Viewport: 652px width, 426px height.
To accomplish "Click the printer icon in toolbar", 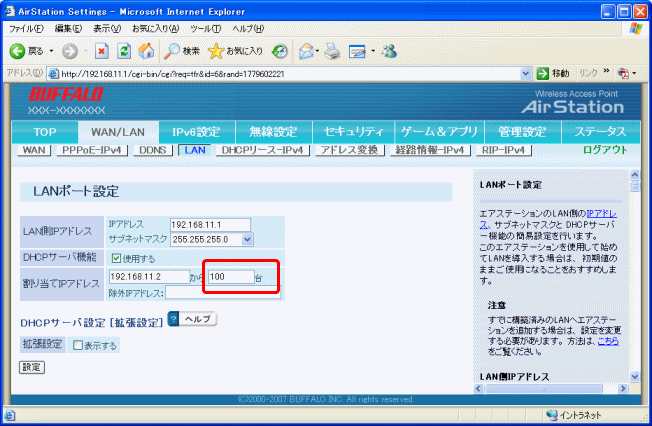I will click(332, 50).
